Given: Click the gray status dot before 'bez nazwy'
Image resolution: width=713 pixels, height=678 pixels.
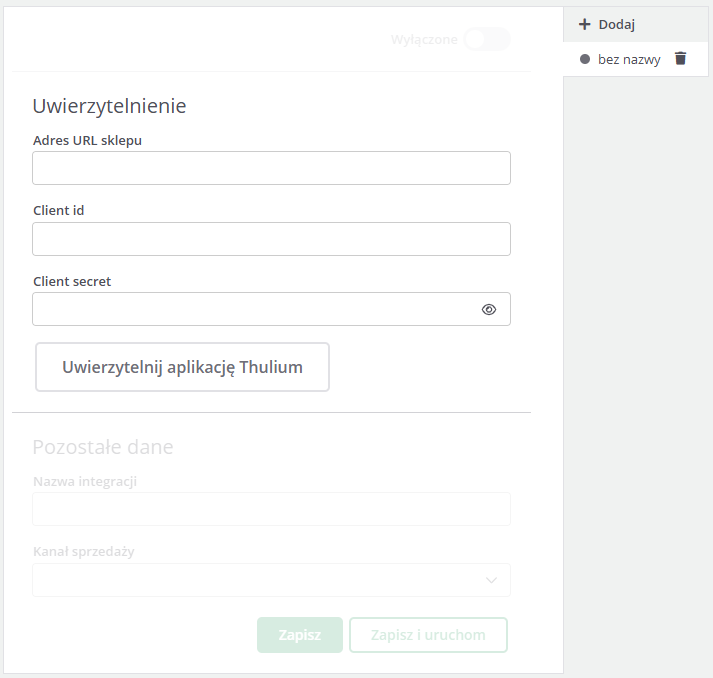Looking at the screenshot, I should click(x=585, y=60).
